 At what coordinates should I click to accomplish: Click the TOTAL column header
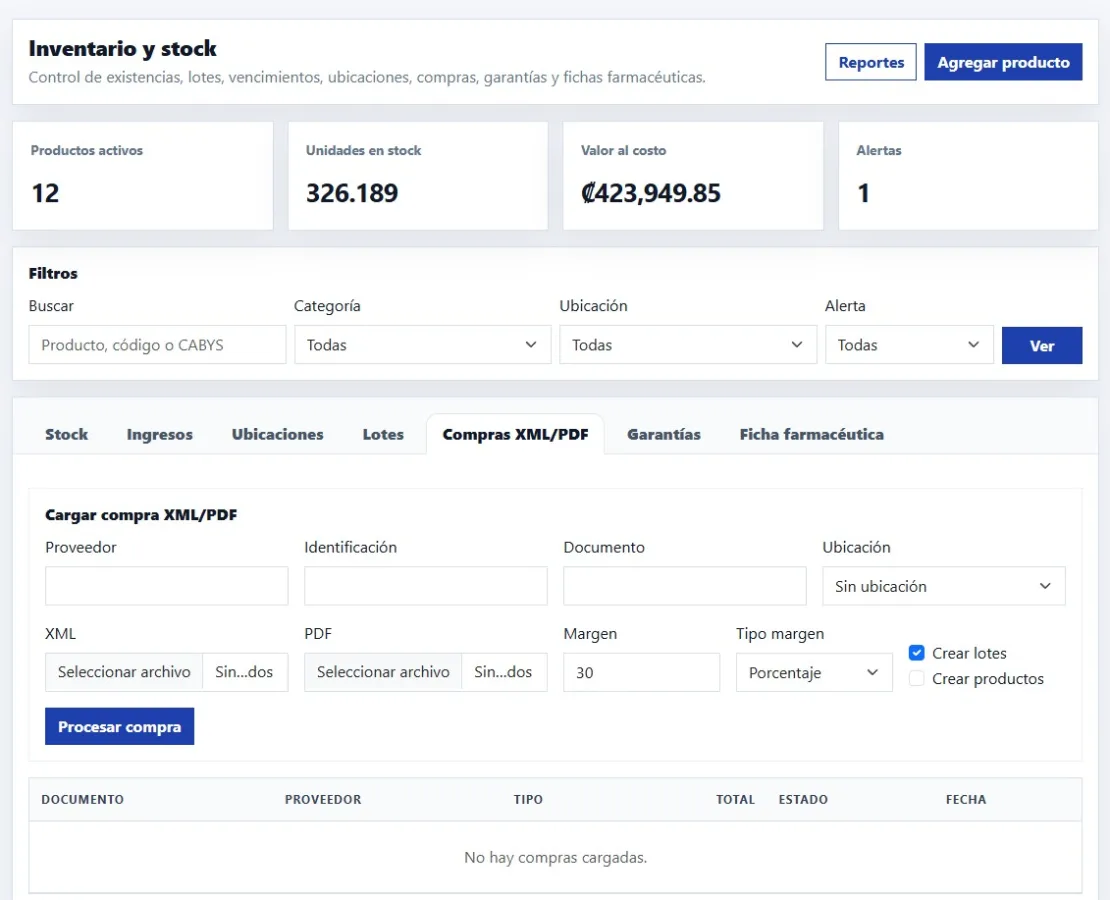[x=736, y=799]
